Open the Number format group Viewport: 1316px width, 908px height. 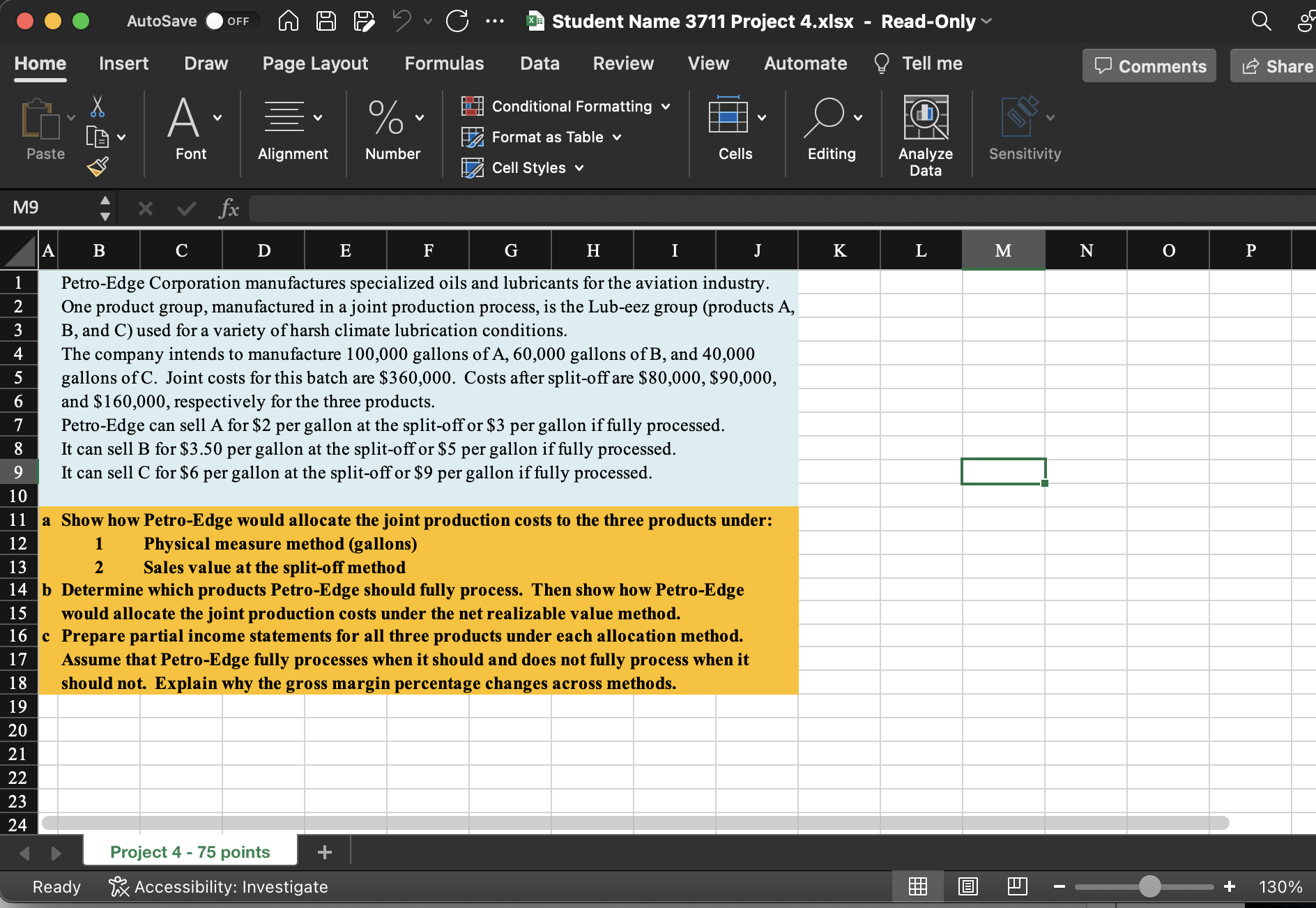coord(393,128)
